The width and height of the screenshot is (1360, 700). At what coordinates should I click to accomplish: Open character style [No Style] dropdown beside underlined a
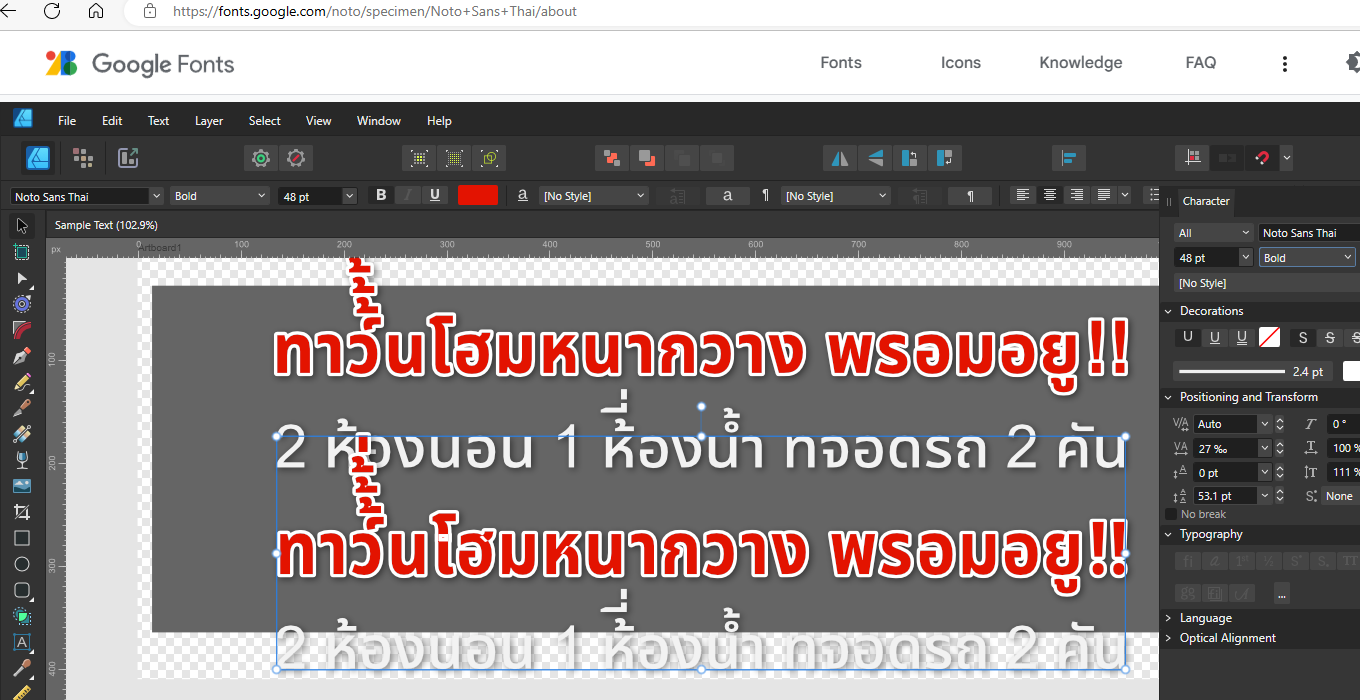(x=594, y=196)
